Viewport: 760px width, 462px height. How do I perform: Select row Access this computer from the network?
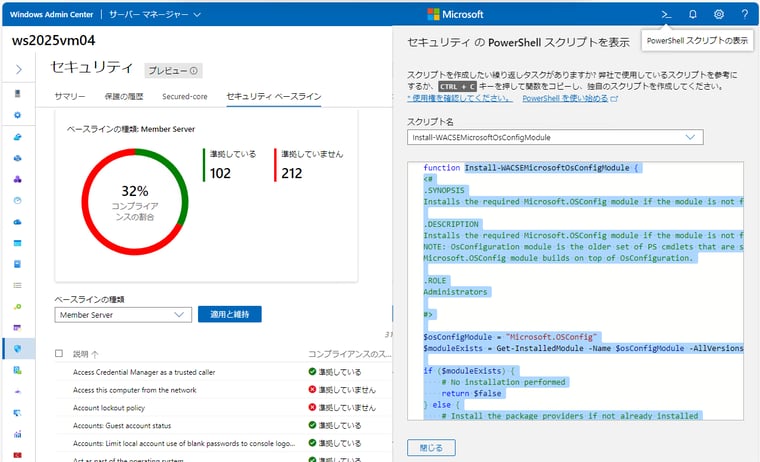pyautogui.click(x=223, y=390)
